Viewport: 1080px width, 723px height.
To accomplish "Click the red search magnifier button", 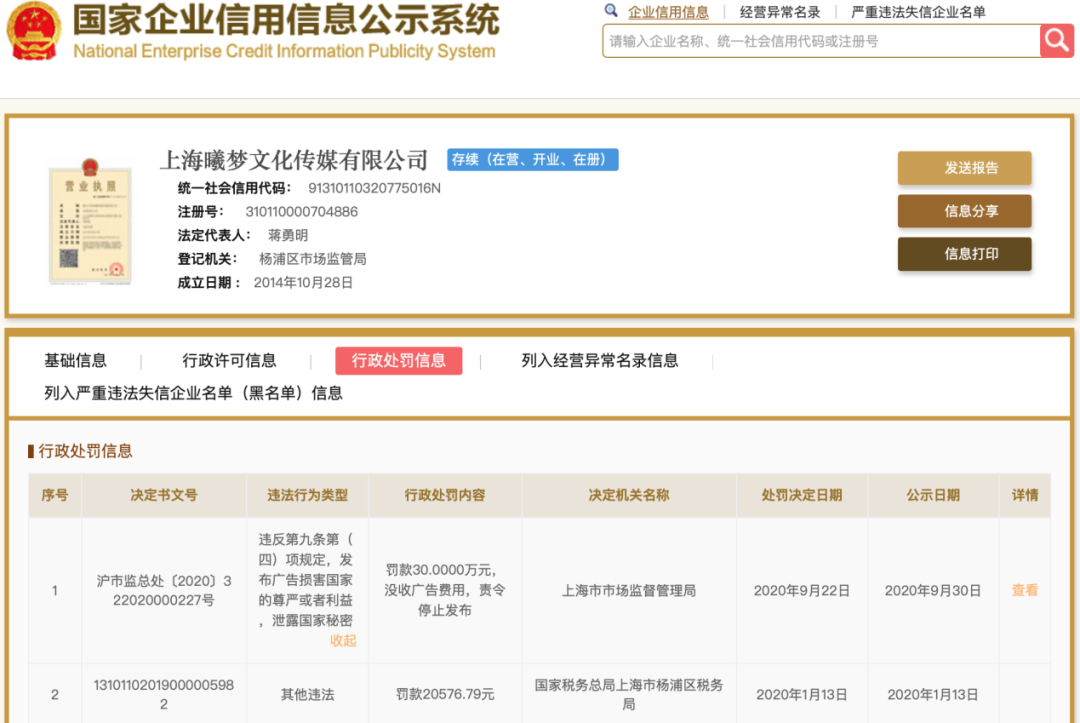I will 1057,41.
